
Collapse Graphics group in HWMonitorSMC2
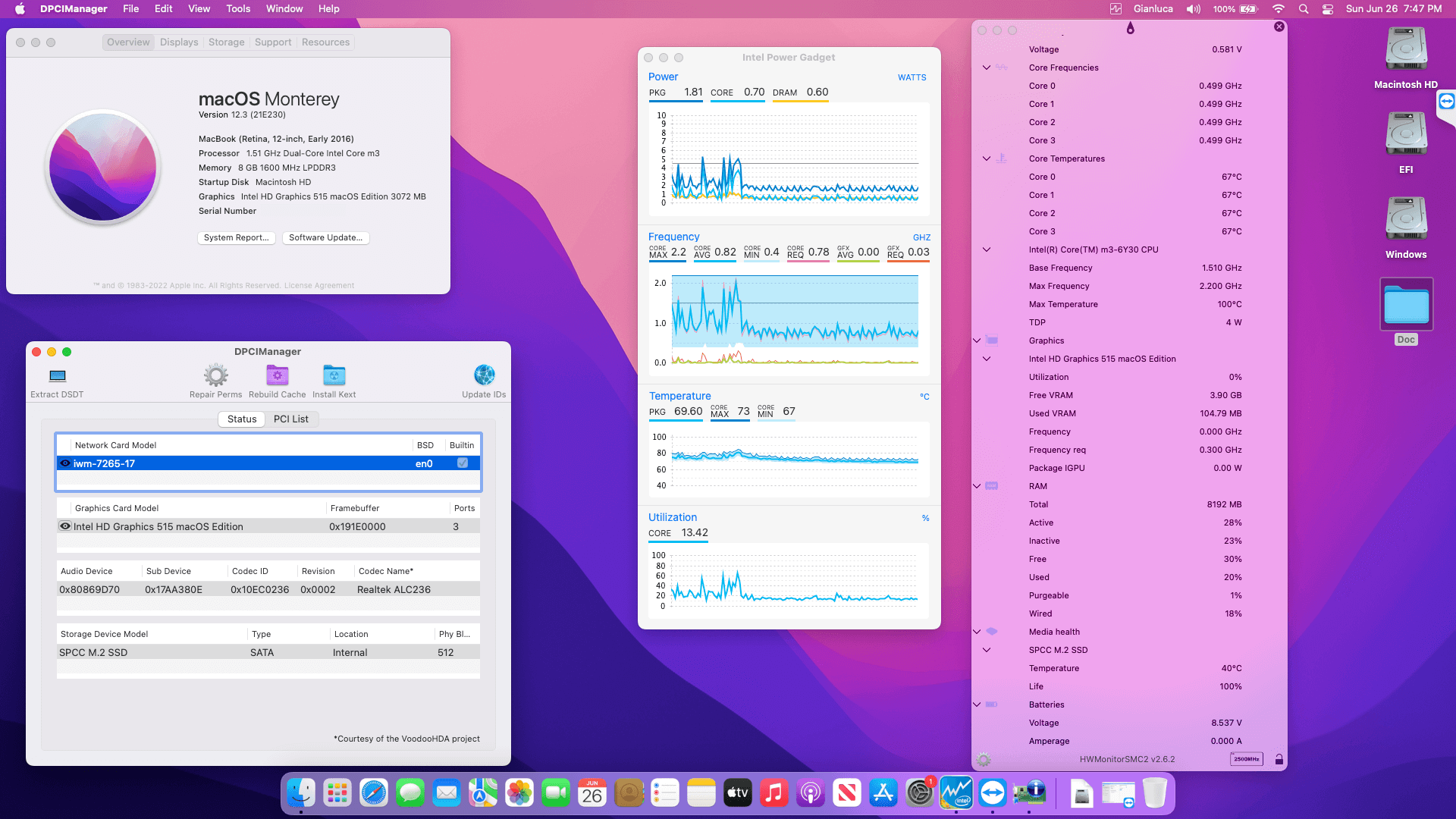click(977, 340)
